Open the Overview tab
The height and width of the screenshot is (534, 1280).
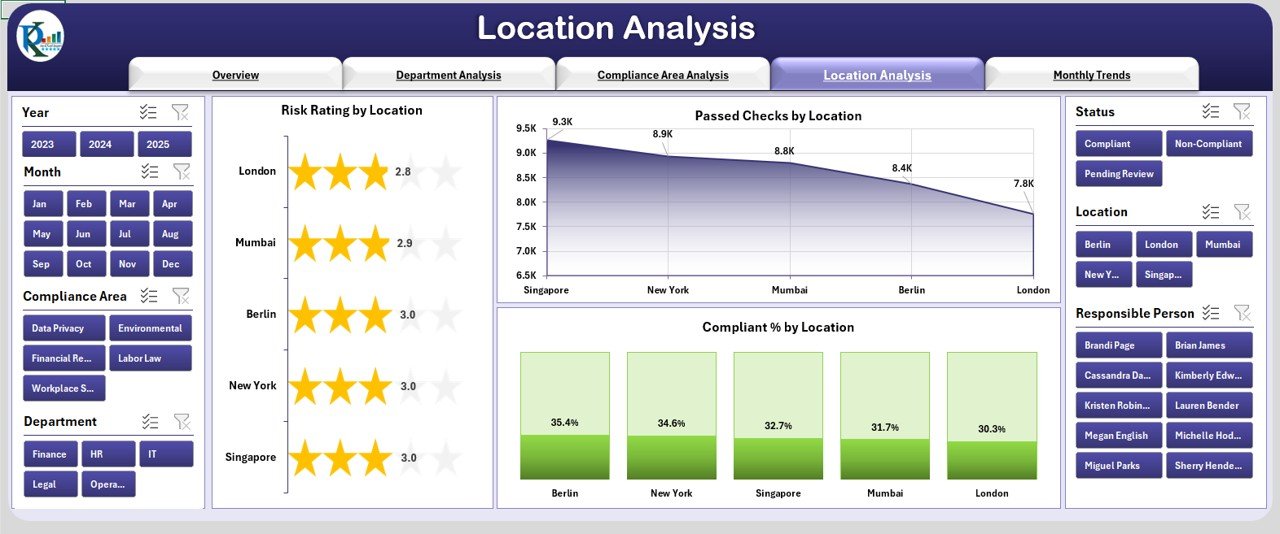[x=236, y=75]
